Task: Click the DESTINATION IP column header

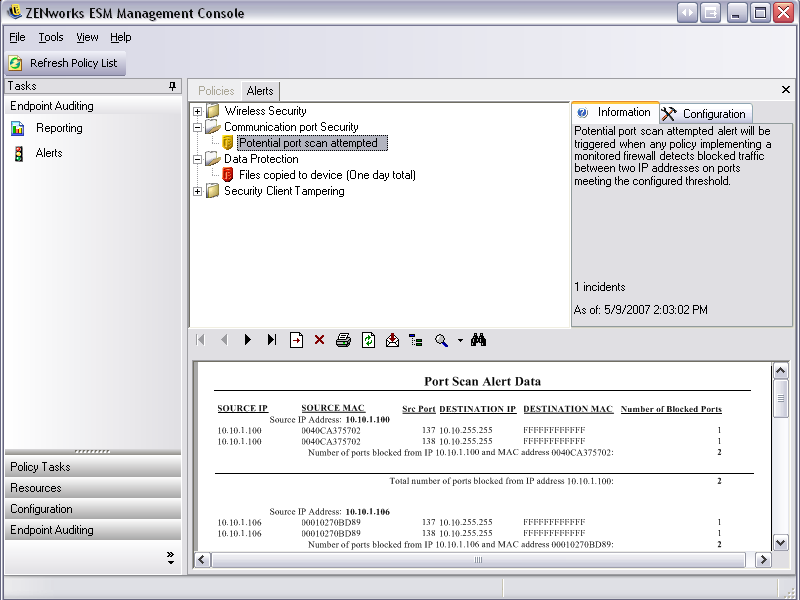Action: [478, 409]
